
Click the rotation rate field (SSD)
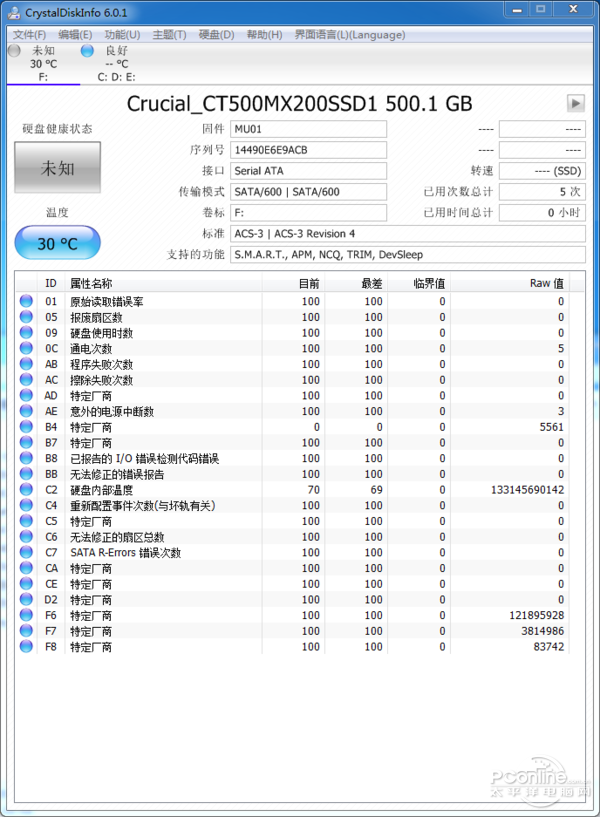pos(542,171)
